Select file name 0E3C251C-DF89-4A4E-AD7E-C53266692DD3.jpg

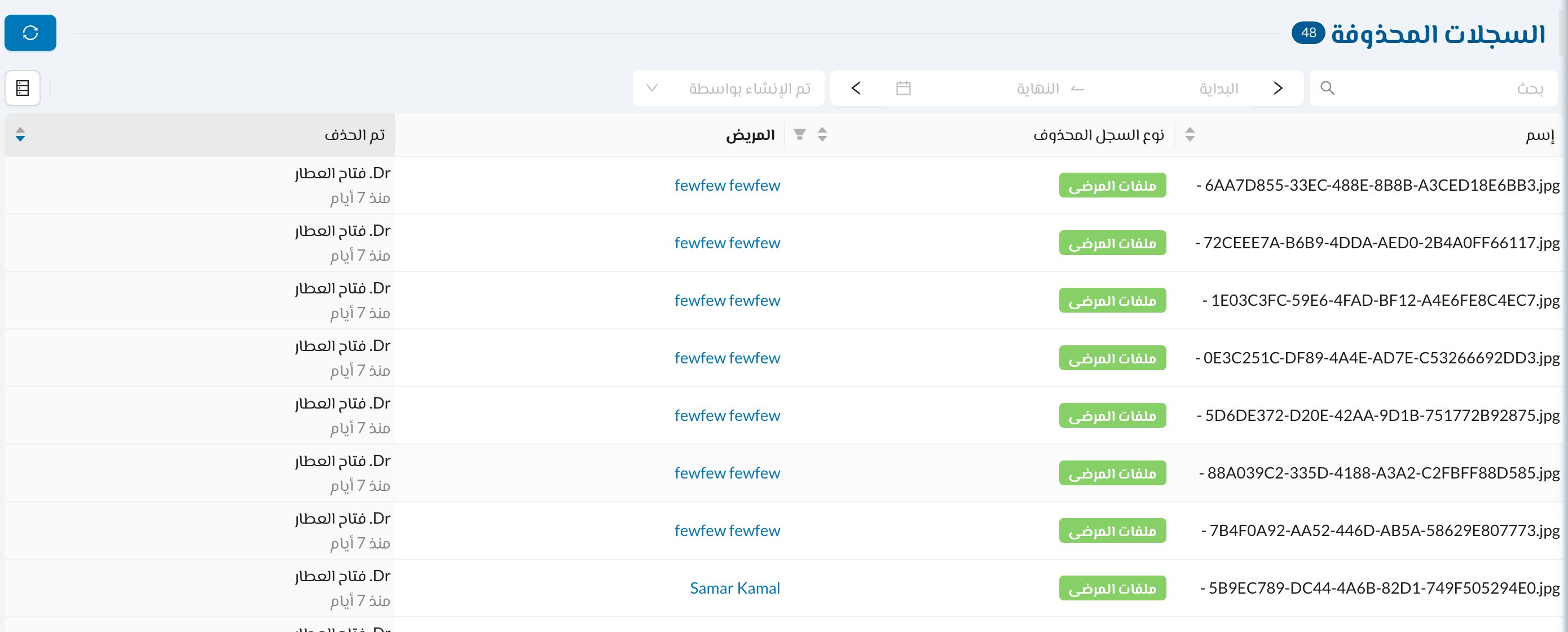[1381, 358]
